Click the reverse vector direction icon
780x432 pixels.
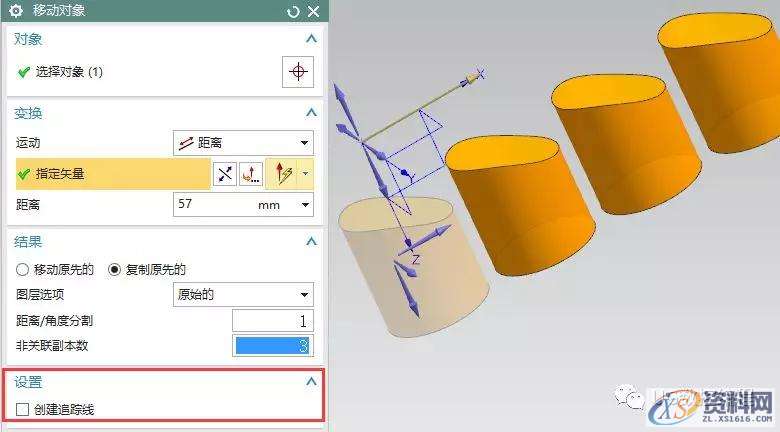pyautogui.click(x=225, y=174)
